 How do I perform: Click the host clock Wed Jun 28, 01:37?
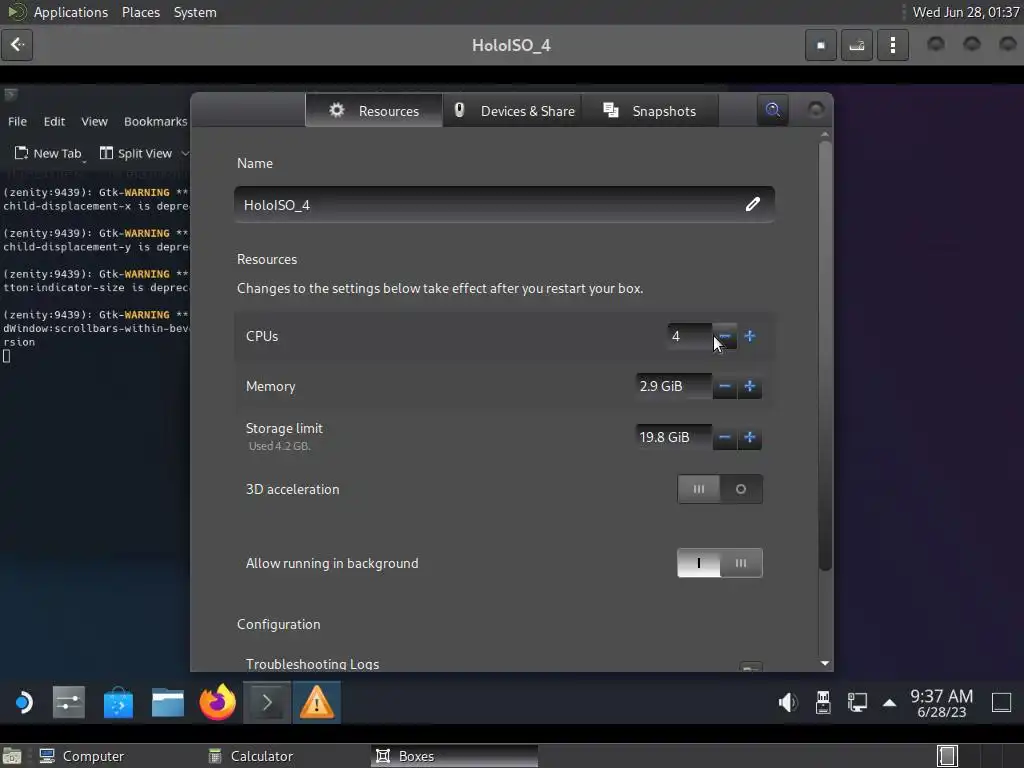click(x=965, y=12)
